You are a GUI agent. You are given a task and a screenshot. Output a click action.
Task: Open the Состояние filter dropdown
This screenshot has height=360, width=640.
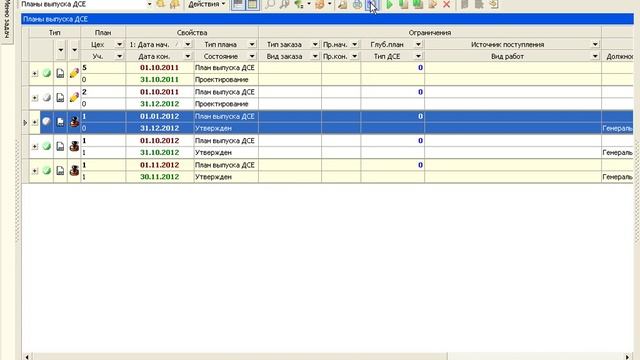pos(252,56)
